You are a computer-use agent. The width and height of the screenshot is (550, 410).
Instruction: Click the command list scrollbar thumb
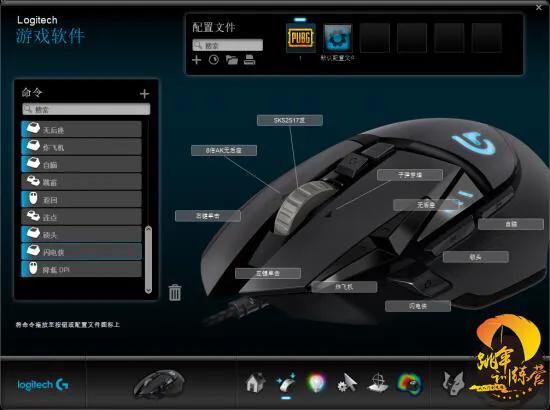[x=148, y=260]
